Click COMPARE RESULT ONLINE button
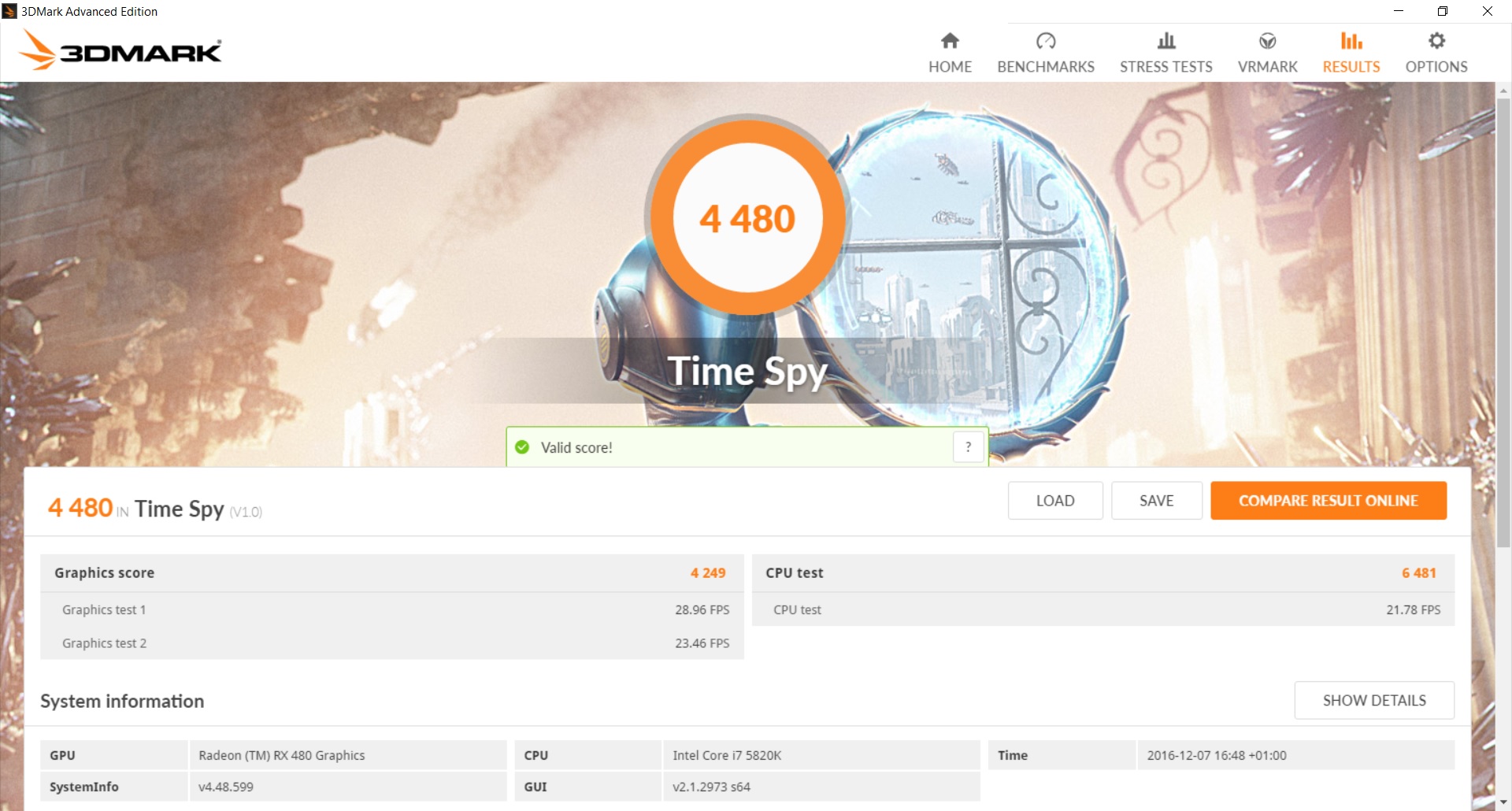This screenshot has width=1512, height=811. click(x=1329, y=501)
